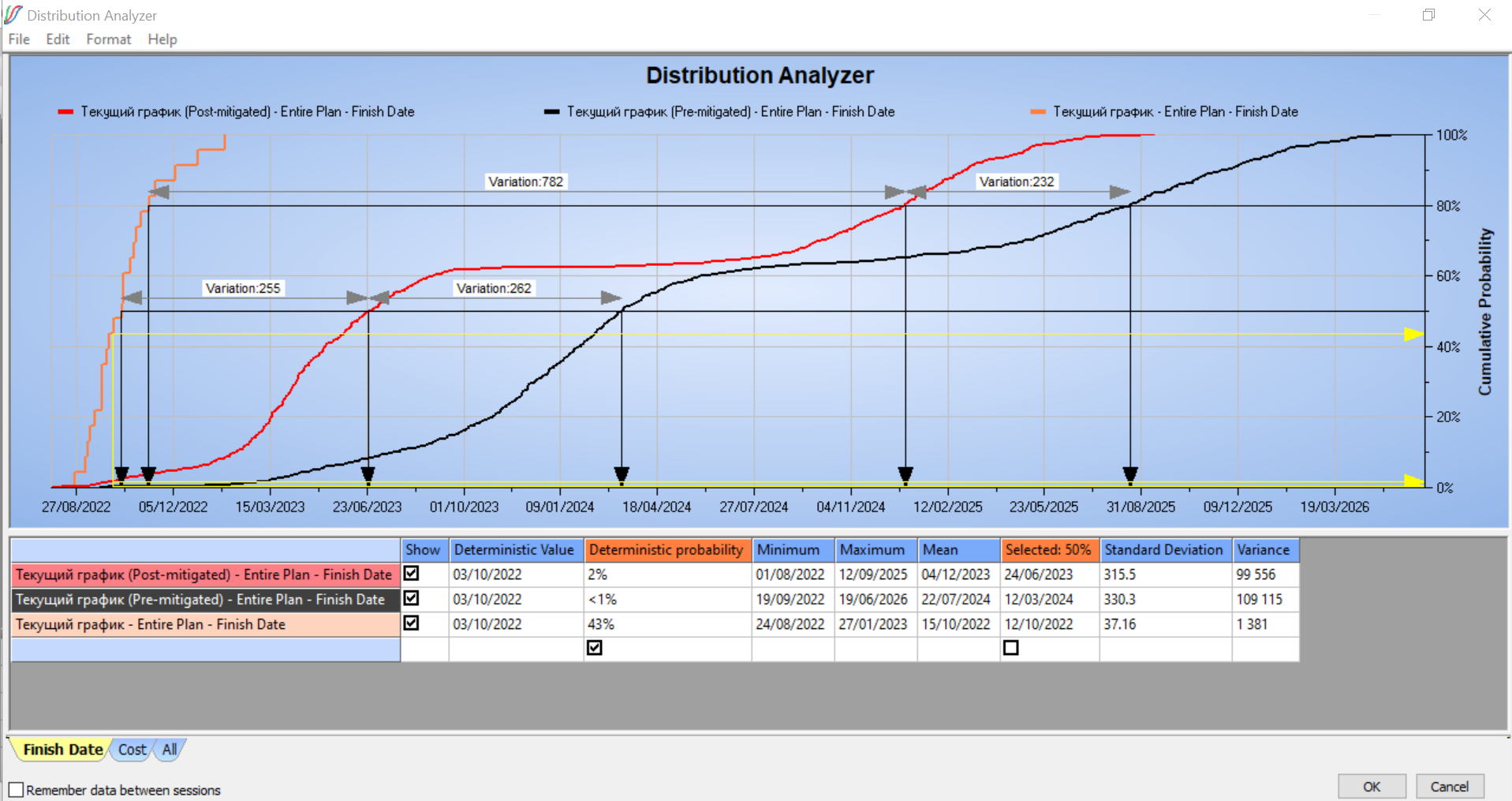Screen dimensions: 1512x801
Task: Click the Distribution Analyzer app icon
Action: [13, 15]
